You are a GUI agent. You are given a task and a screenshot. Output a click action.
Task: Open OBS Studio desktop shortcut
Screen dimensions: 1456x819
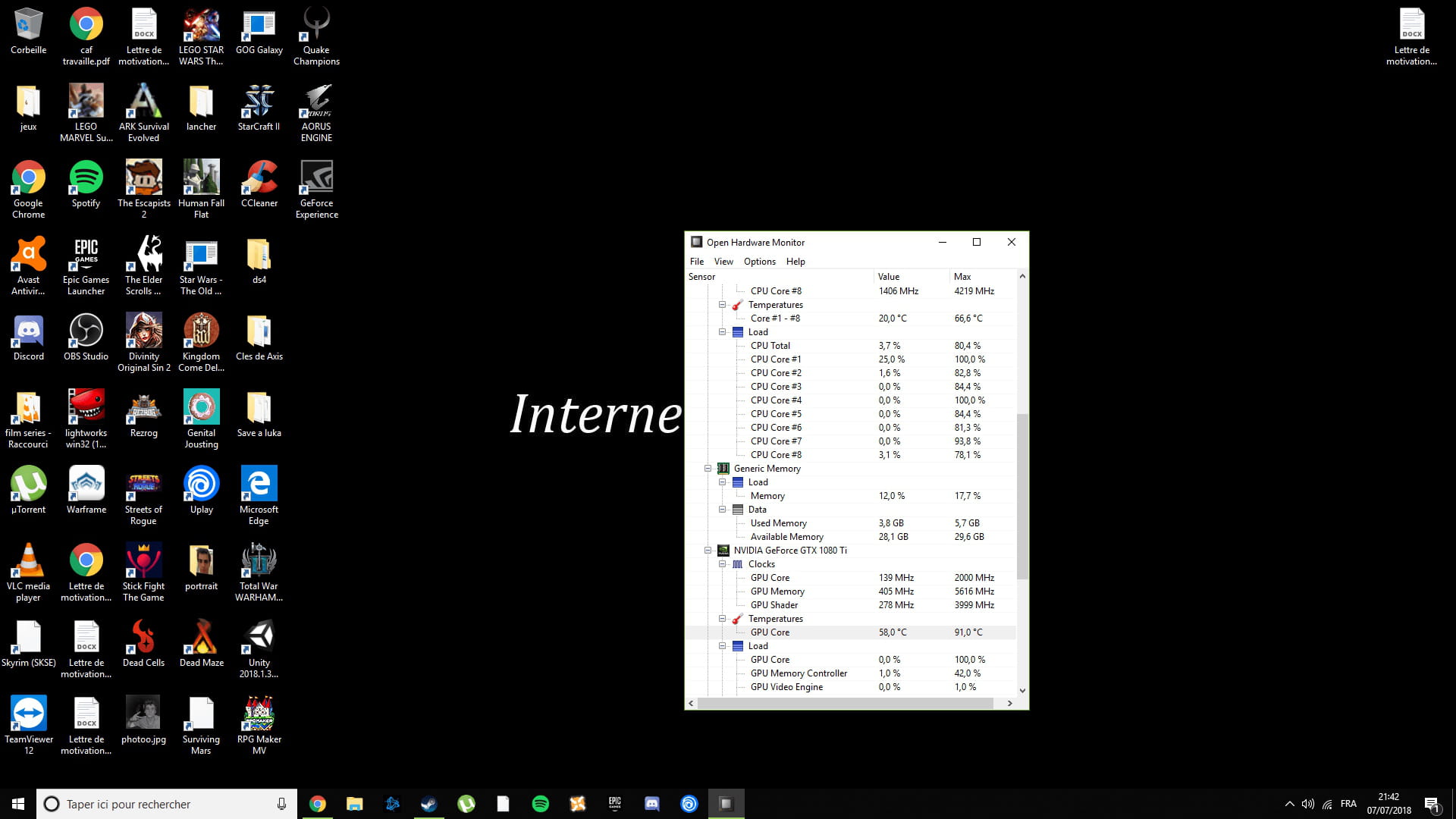[x=86, y=337]
